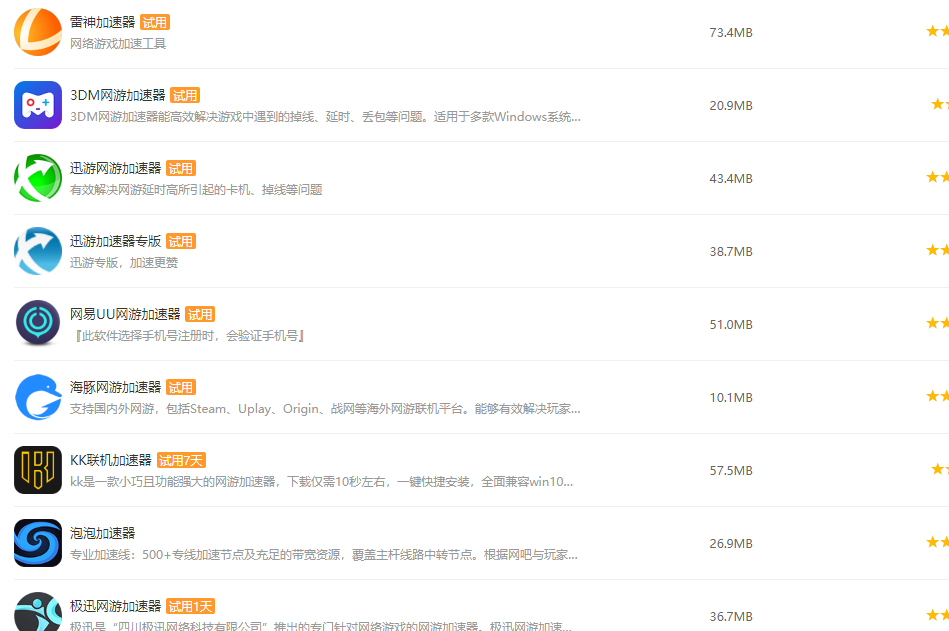Select the star rating for 迅游加速器专版
This screenshot has width=949, height=631.
pyautogui.click(x=938, y=250)
